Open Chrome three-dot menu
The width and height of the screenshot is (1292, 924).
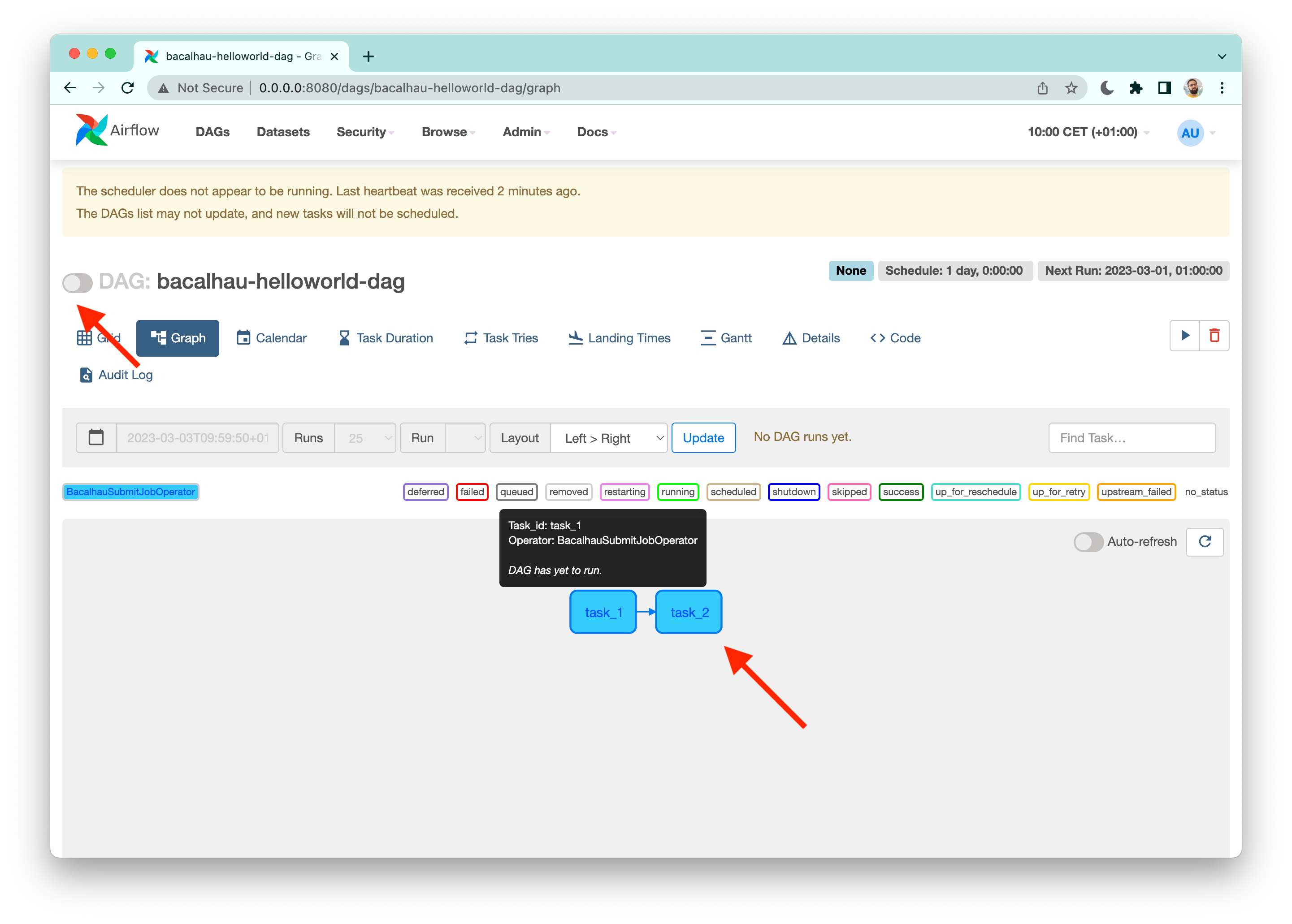1222,88
